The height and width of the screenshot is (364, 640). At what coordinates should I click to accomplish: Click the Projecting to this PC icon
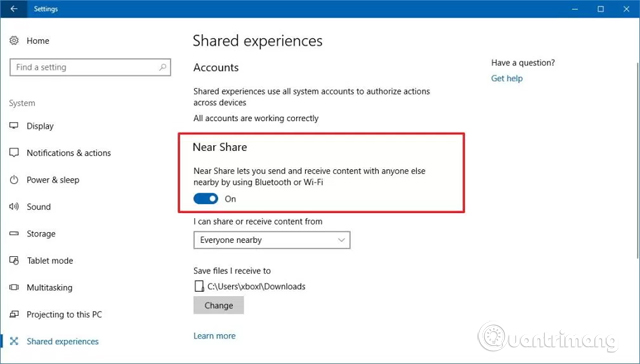(14, 314)
